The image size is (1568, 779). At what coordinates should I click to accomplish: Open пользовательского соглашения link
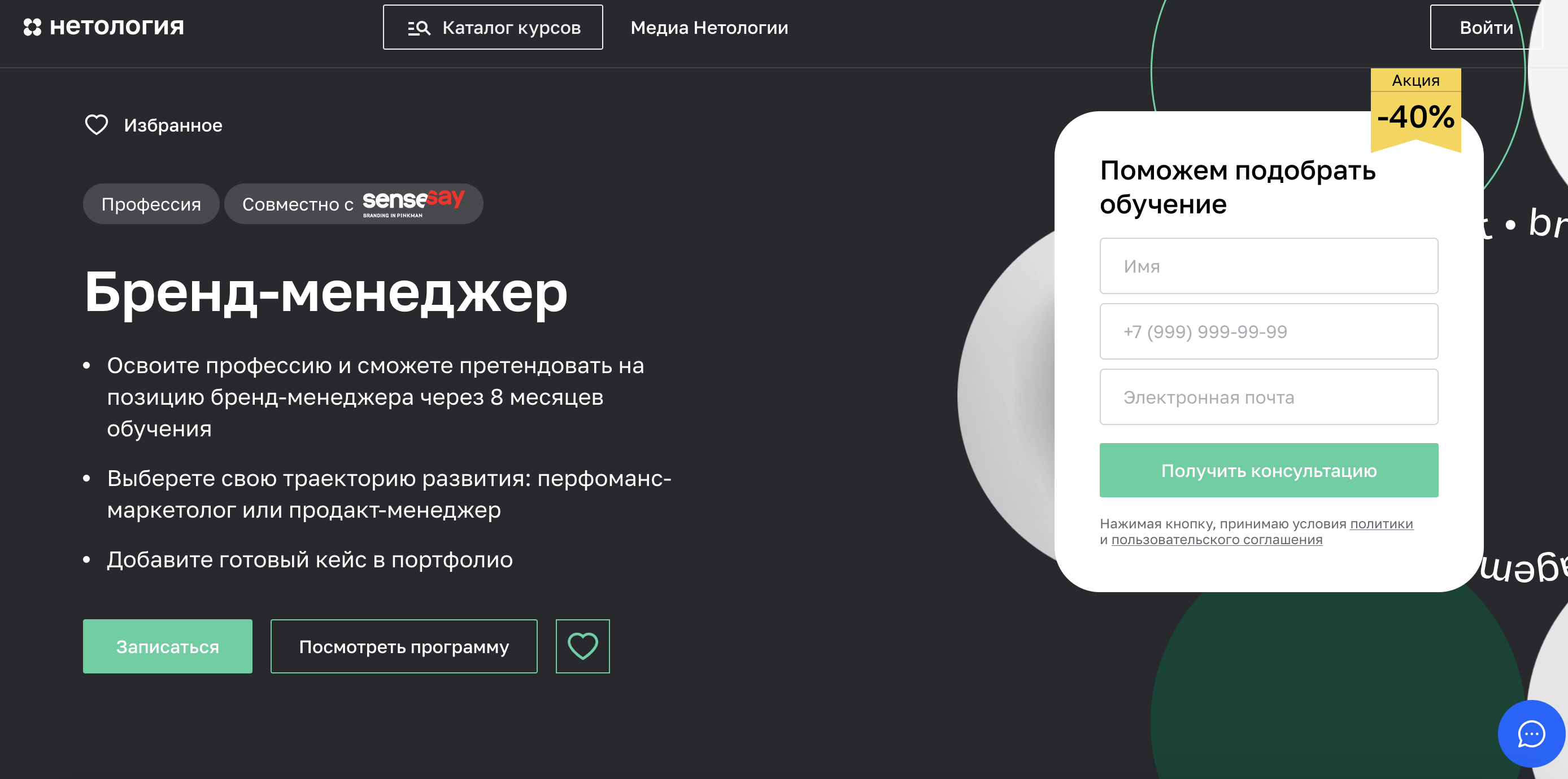1217,540
